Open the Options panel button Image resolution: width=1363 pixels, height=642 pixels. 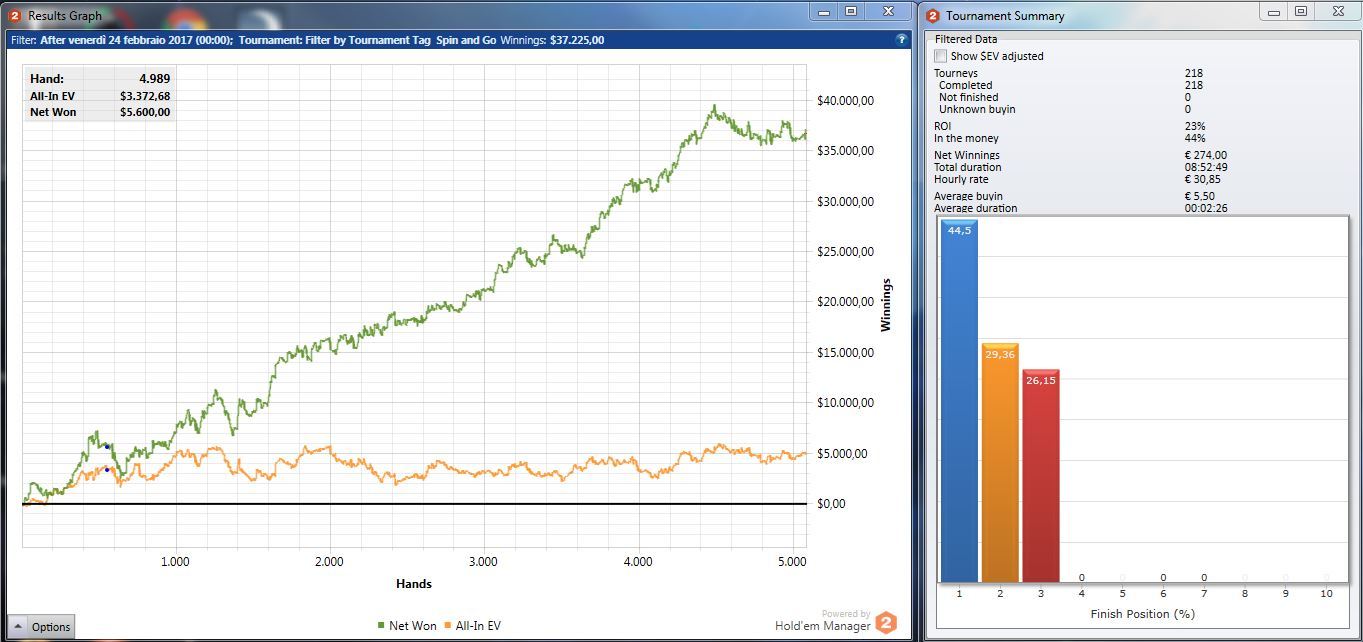point(41,627)
